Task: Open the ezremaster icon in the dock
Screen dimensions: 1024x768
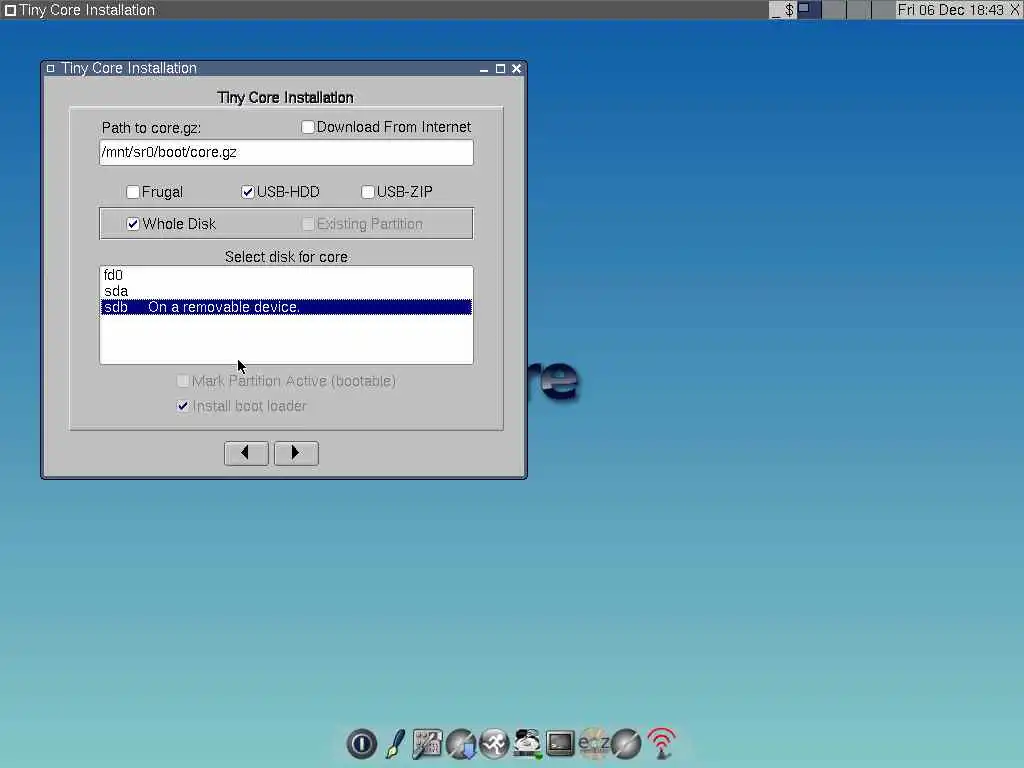Action: (x=593, y=744)
